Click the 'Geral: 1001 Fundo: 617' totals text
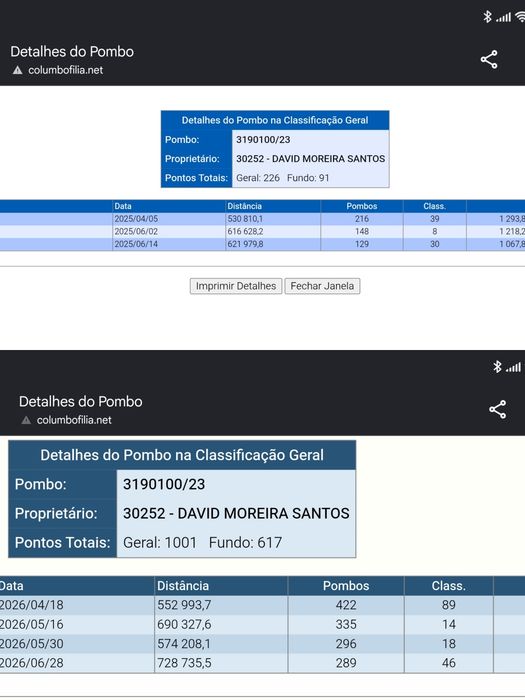525x700 pixels. [x=202, y=542]
